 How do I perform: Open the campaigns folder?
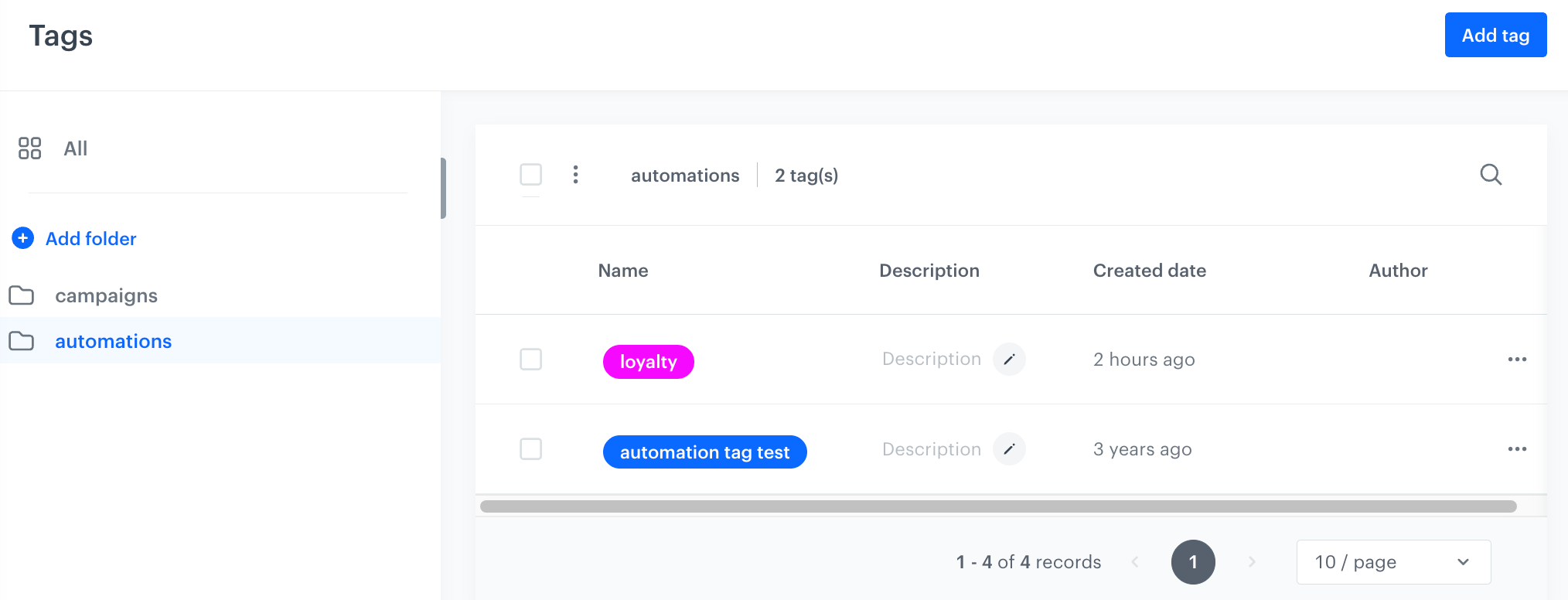click(x=106, y=295)
